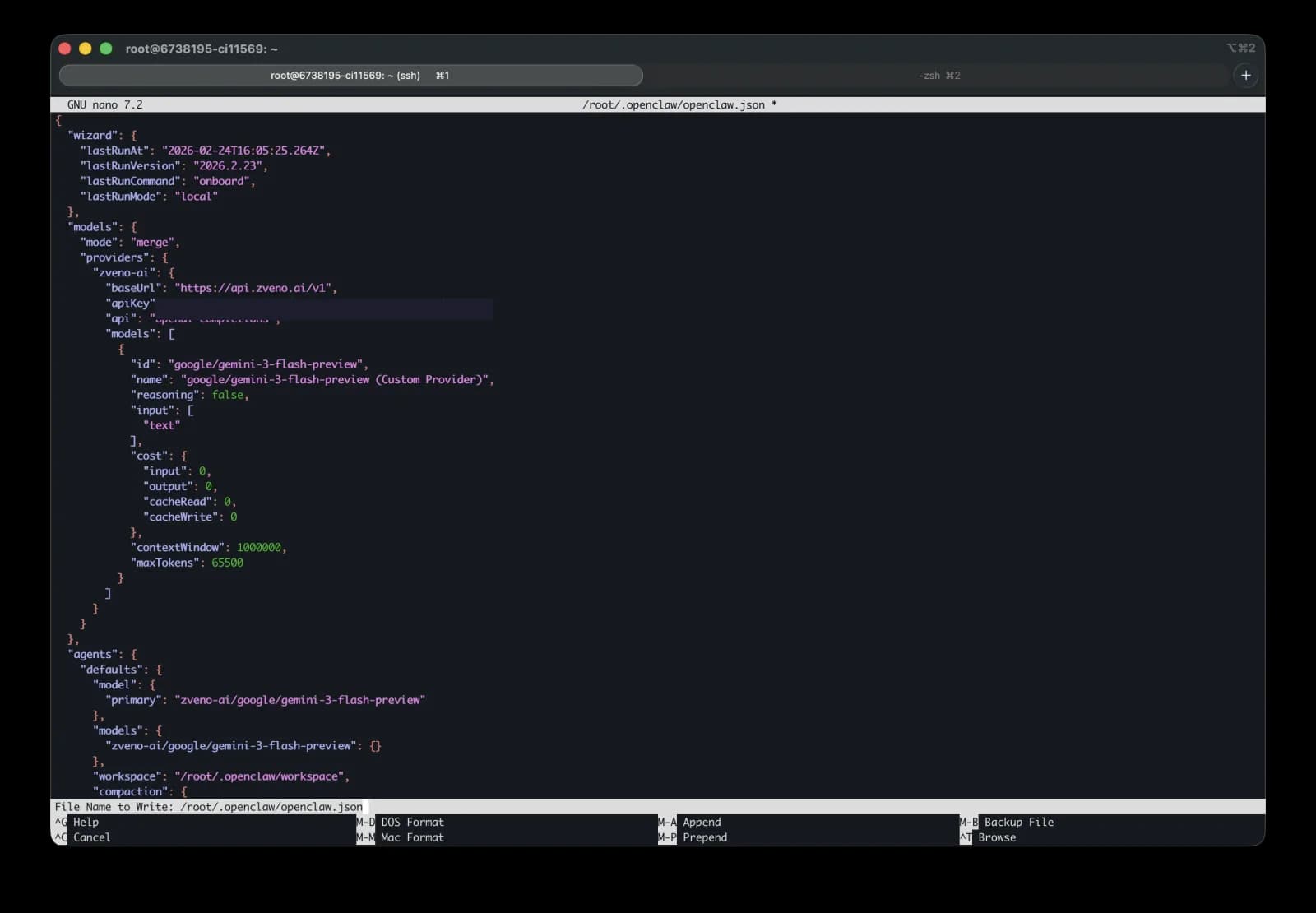
Task: Click the "apiKey" key text
Action: [x=130, y=303]
